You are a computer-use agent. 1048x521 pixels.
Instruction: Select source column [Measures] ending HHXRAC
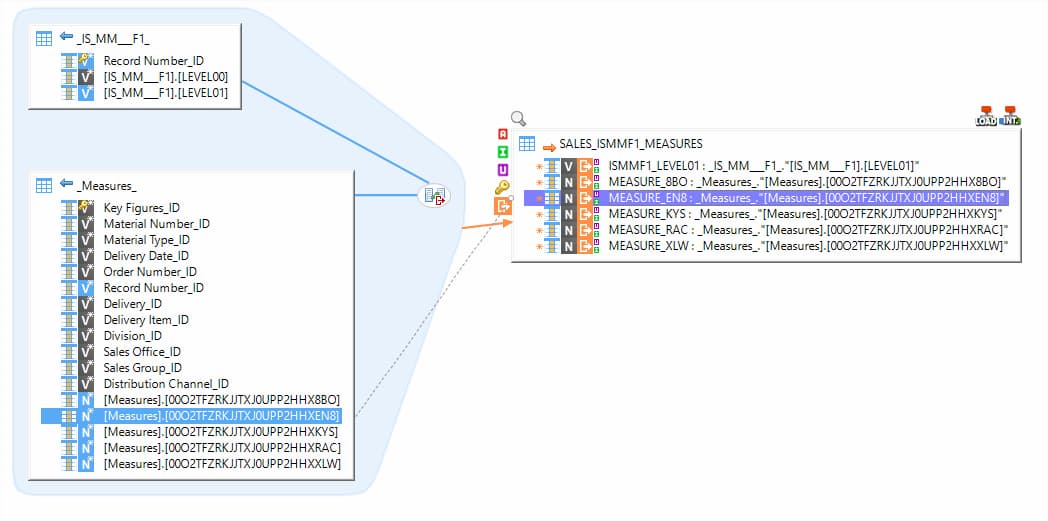[222, 448]
